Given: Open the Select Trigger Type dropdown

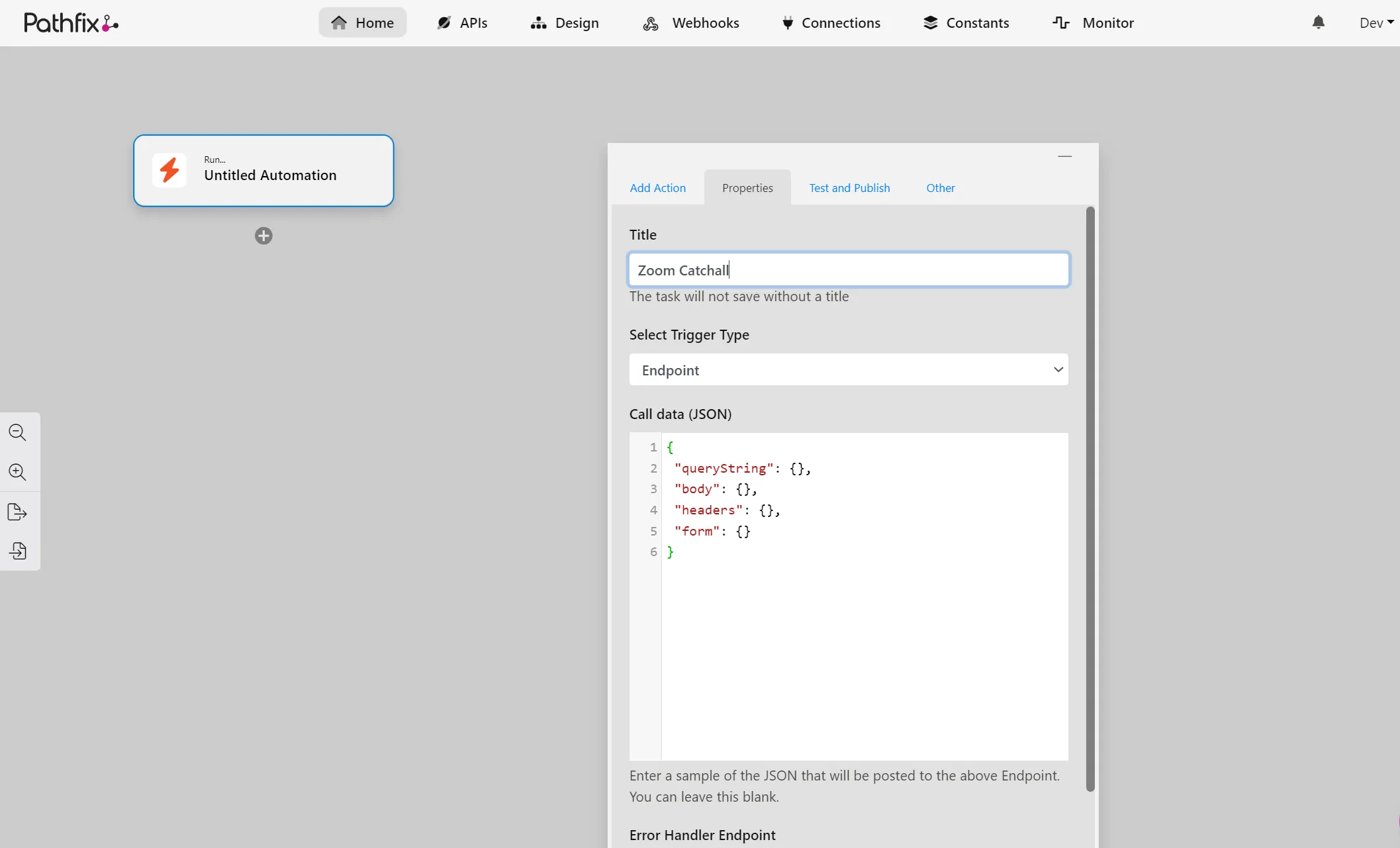Looking at the screenshot, I should tap(849, 370).
